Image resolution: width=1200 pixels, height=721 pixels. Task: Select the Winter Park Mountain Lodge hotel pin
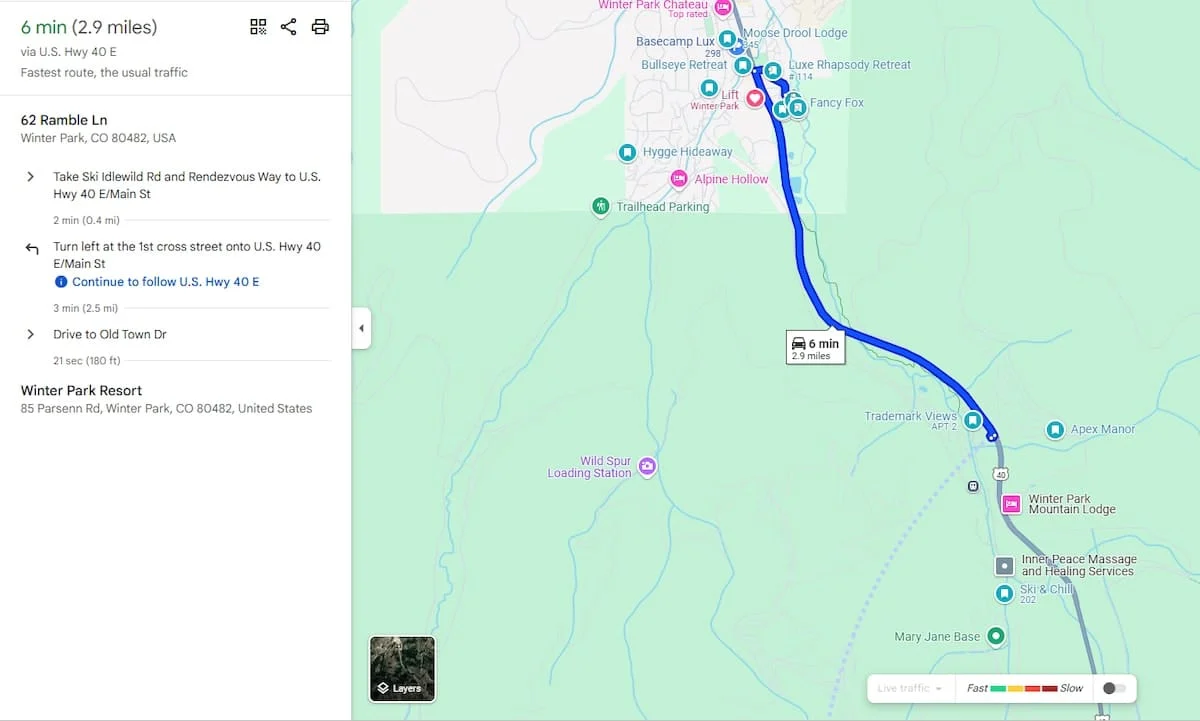[1011, 504]
